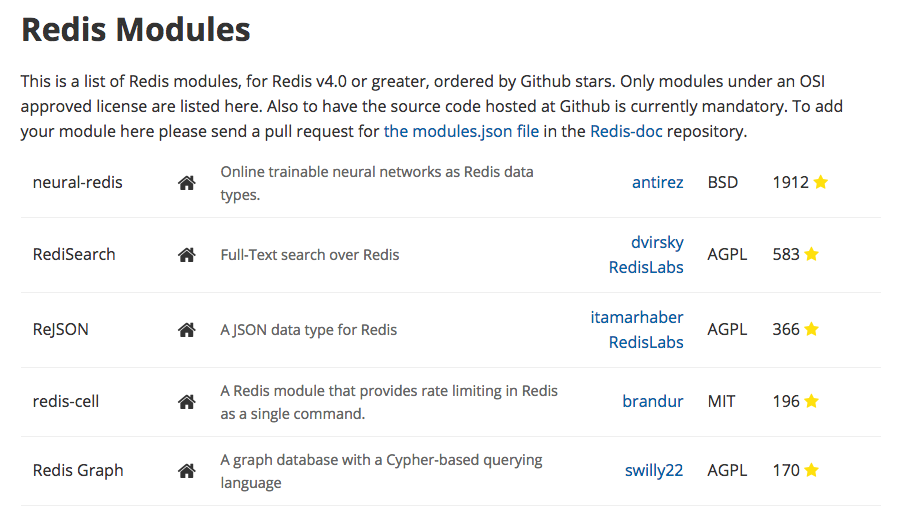Visit the antirez author profile
The image size is (904, 514).
tap(657, 182)
